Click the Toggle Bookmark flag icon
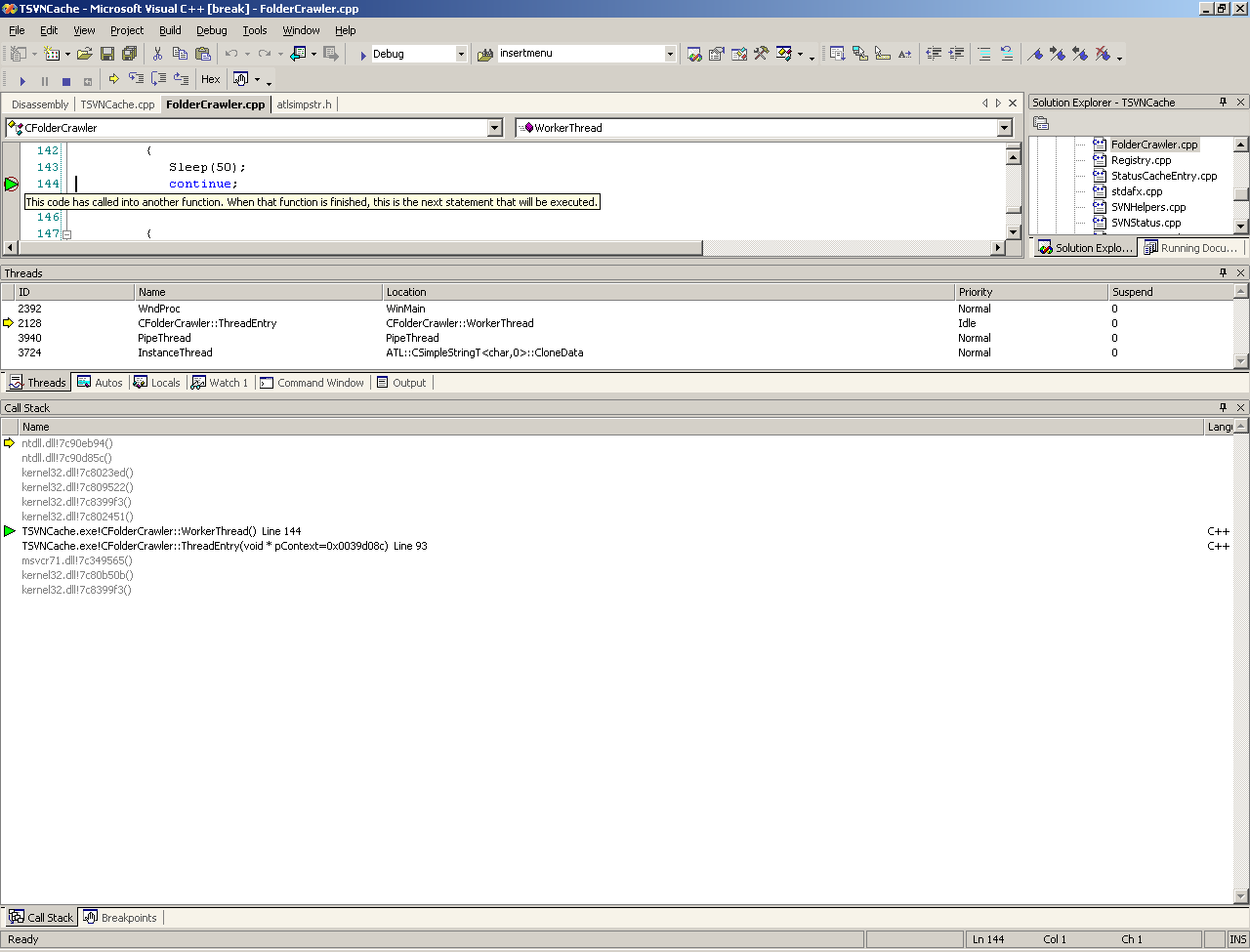This screenshot has width=1250, height=952. point(1035,54)
